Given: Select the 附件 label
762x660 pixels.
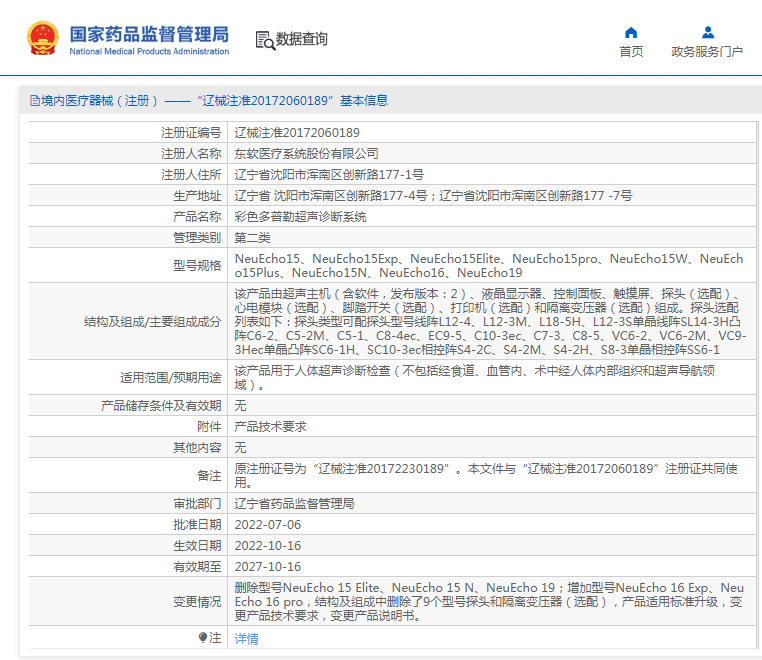Looking at the screenshot, I should click(x=209, y=427).
